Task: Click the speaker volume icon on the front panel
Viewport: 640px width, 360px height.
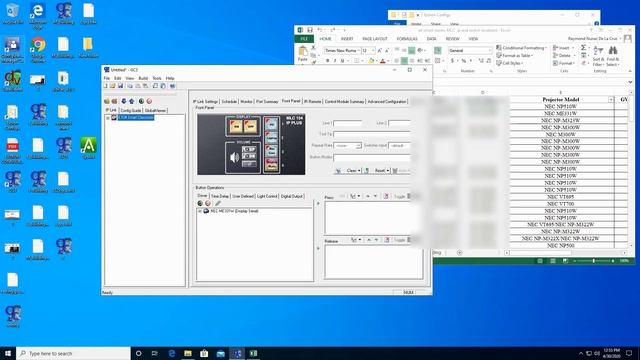Action: (234, 158)
